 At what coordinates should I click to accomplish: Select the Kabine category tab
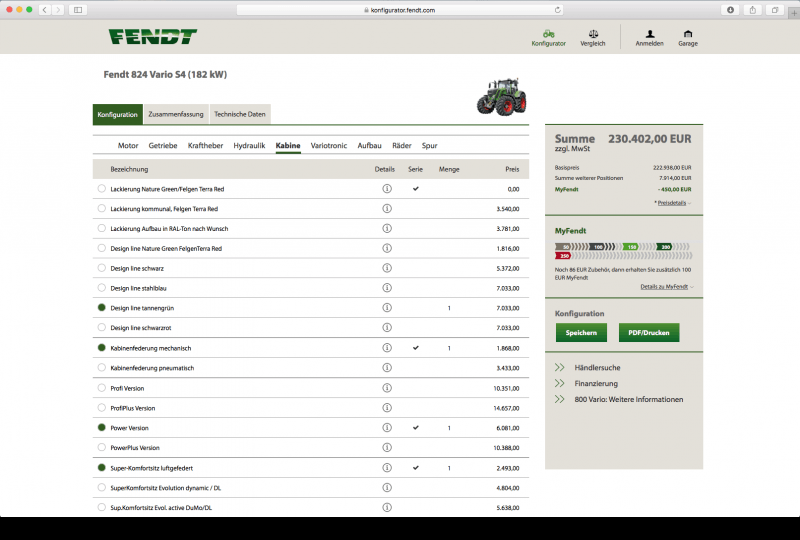coord(288,145)
